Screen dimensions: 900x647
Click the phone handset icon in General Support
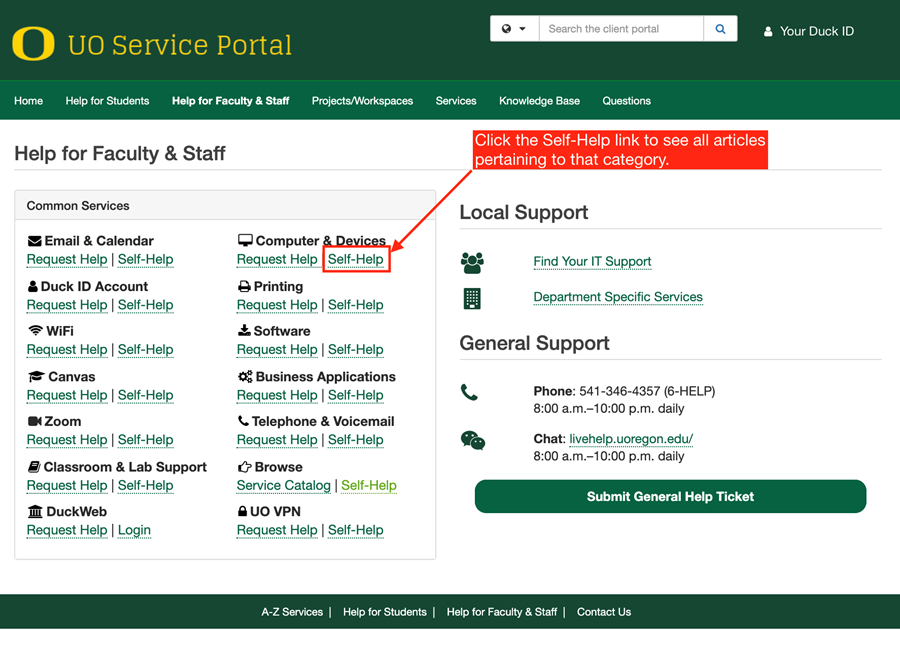[x=470, y=392]
